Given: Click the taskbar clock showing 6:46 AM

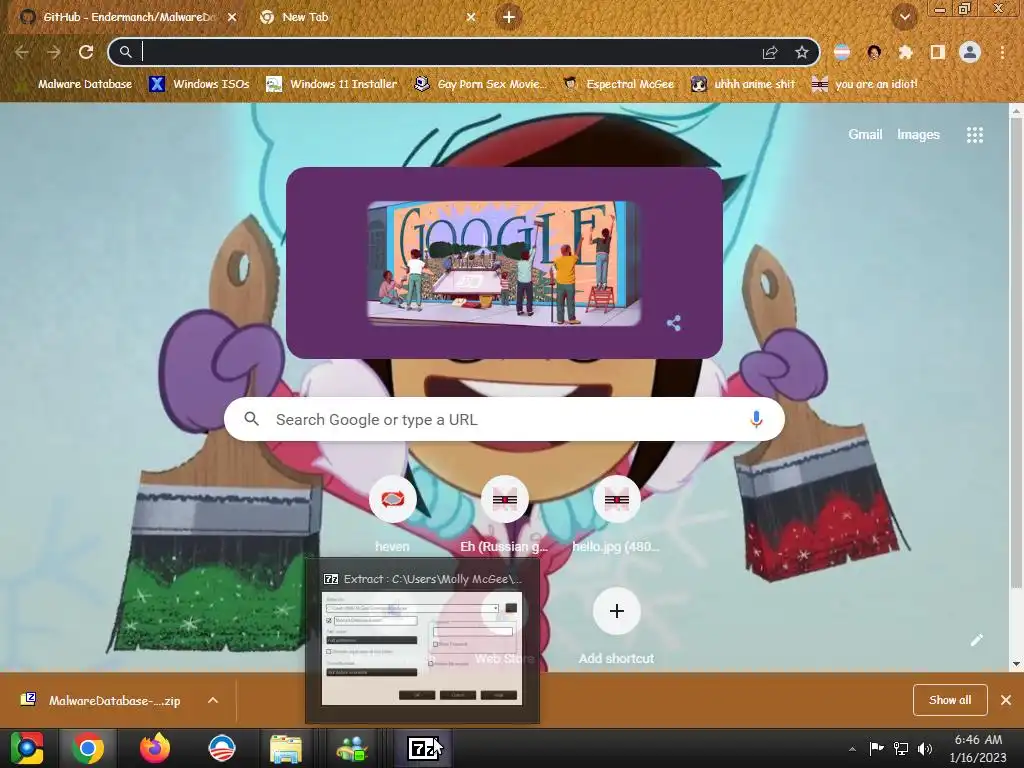Looking at the screenshot, I should 978,748.
